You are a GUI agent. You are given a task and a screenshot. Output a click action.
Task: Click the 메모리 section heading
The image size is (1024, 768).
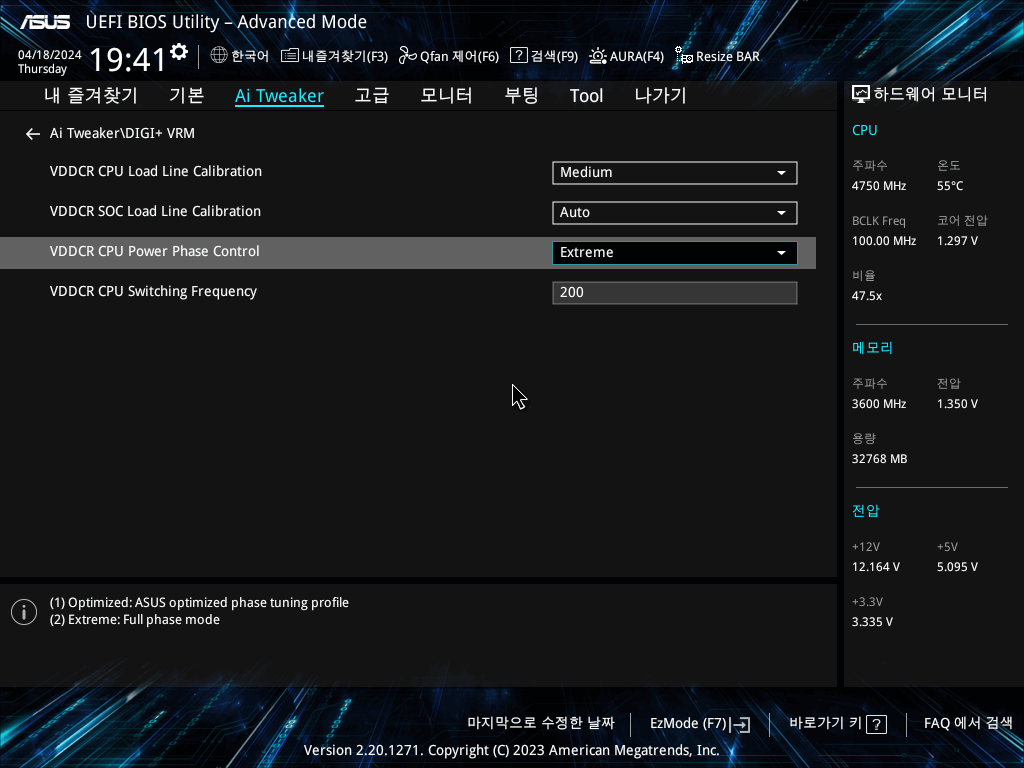[x=872, y=347]
